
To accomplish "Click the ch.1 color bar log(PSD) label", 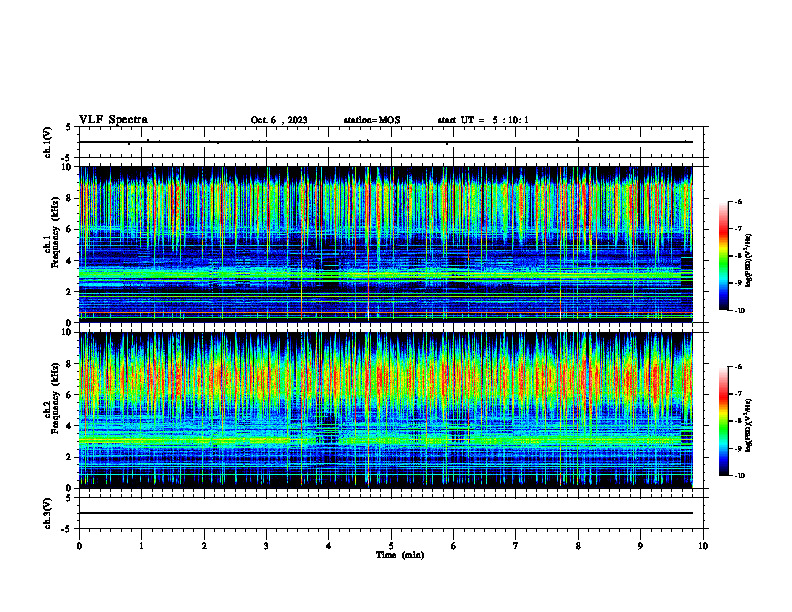I will (750, 262).
